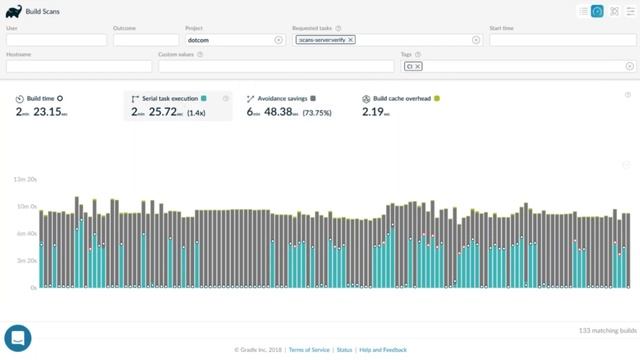Click the Build cache overhead icon
This screenshot has height=360, width=640.
(x=366, y=99)
